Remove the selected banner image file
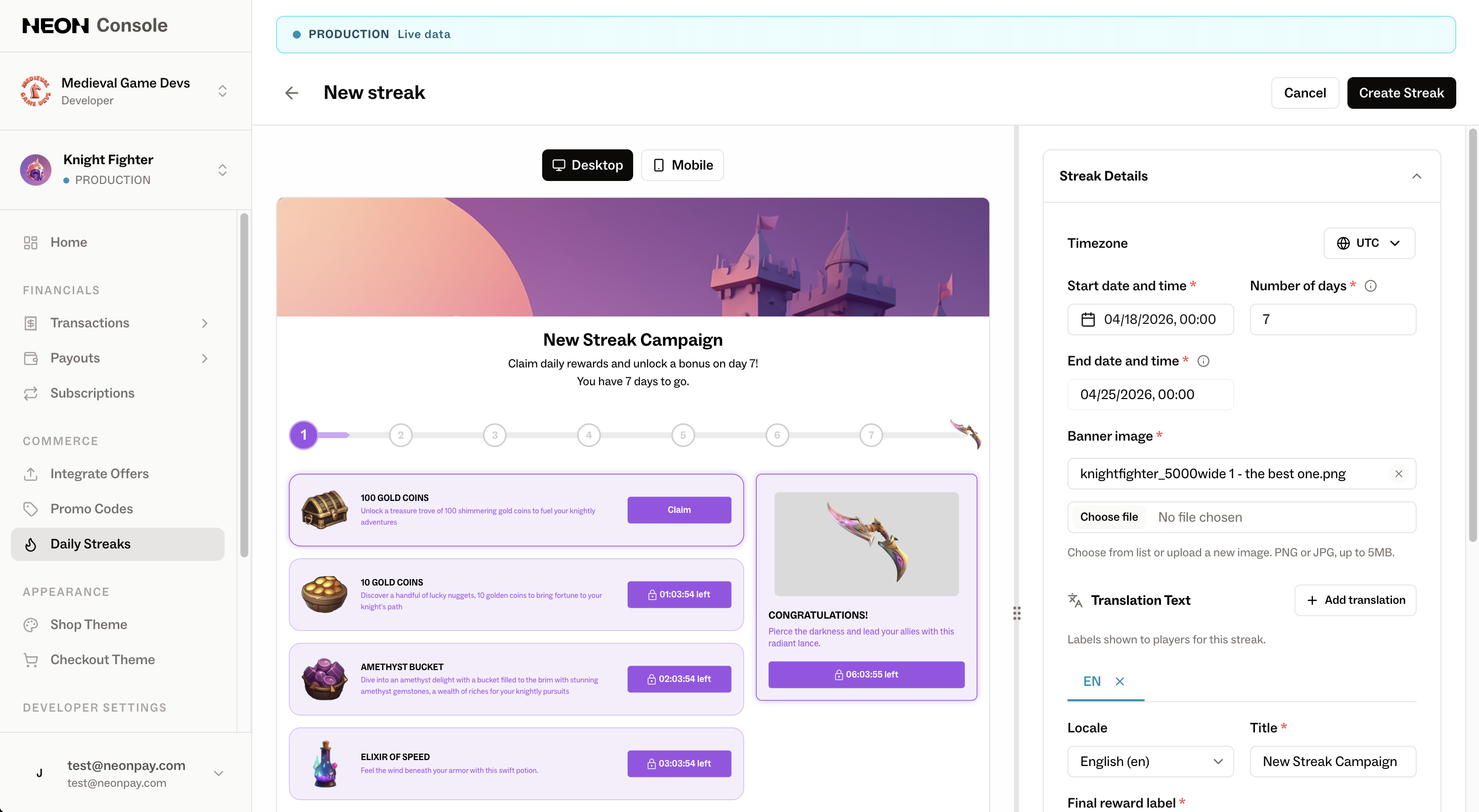This screenshot has height=812, width=1479. coord(1399,474)
